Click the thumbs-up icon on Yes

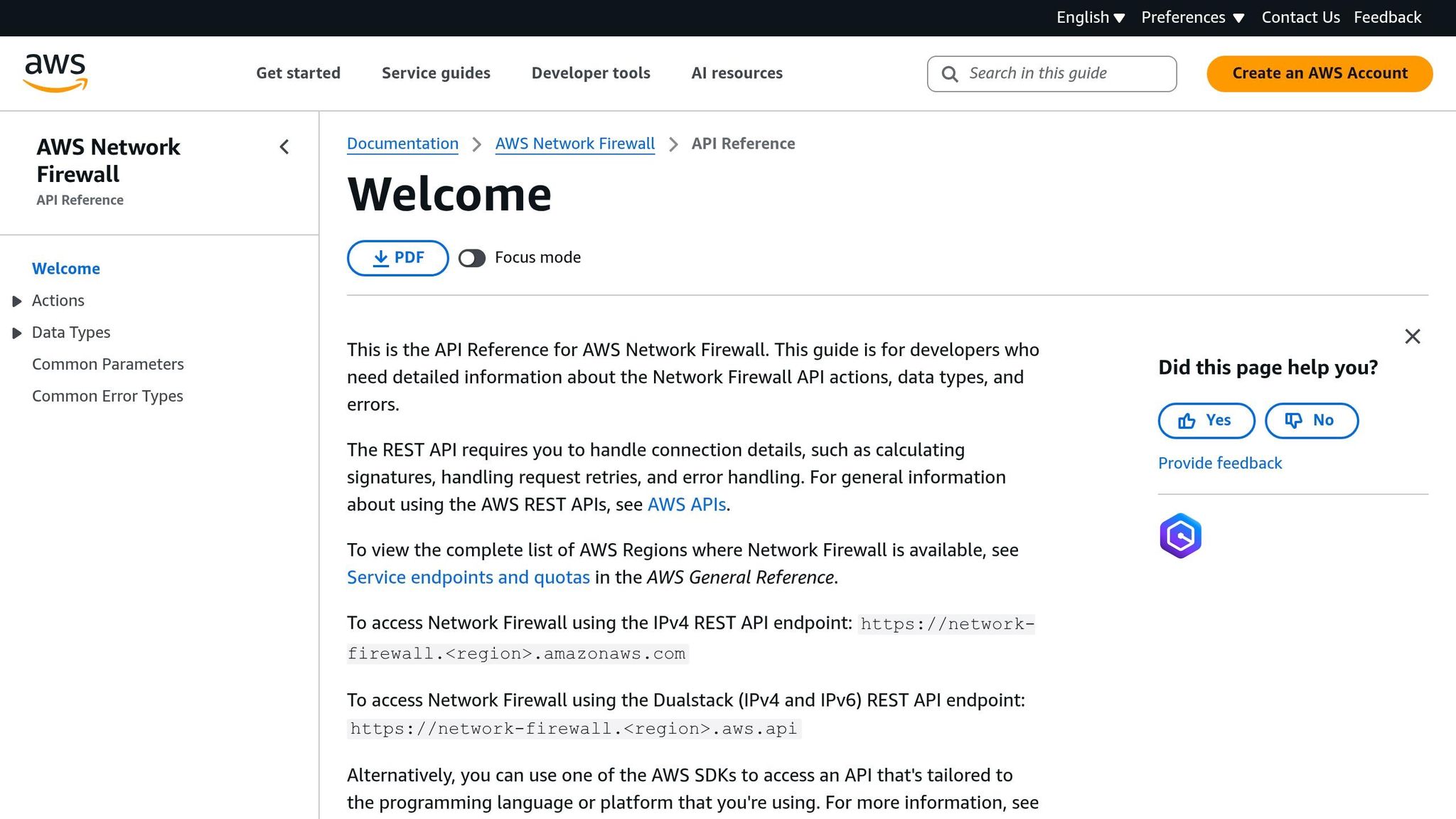(1187, 420)
